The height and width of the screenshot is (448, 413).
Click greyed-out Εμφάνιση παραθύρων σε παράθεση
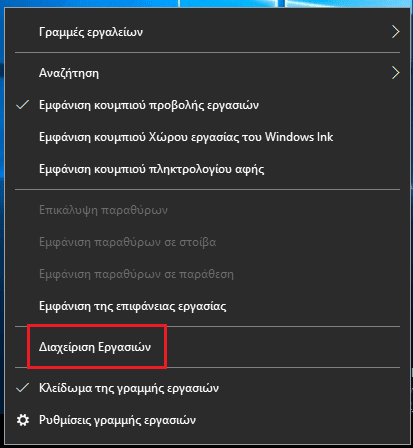click(207, 274)
